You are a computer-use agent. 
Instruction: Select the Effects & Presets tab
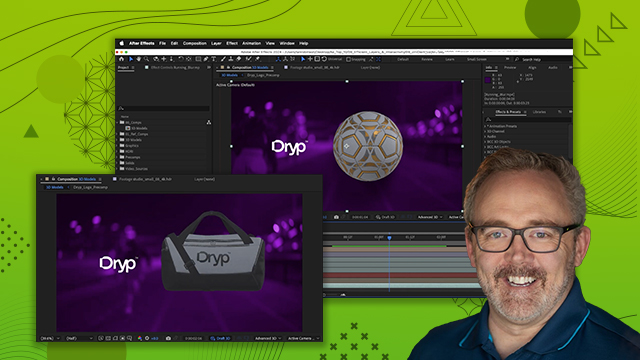pyautogui.click(x=508, y=112)
